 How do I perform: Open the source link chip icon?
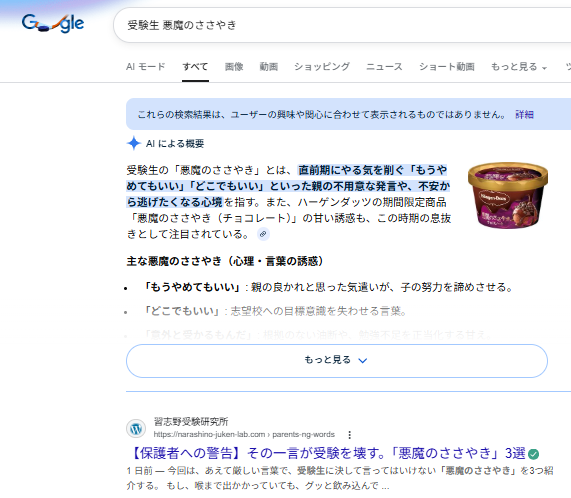[263, 234]
